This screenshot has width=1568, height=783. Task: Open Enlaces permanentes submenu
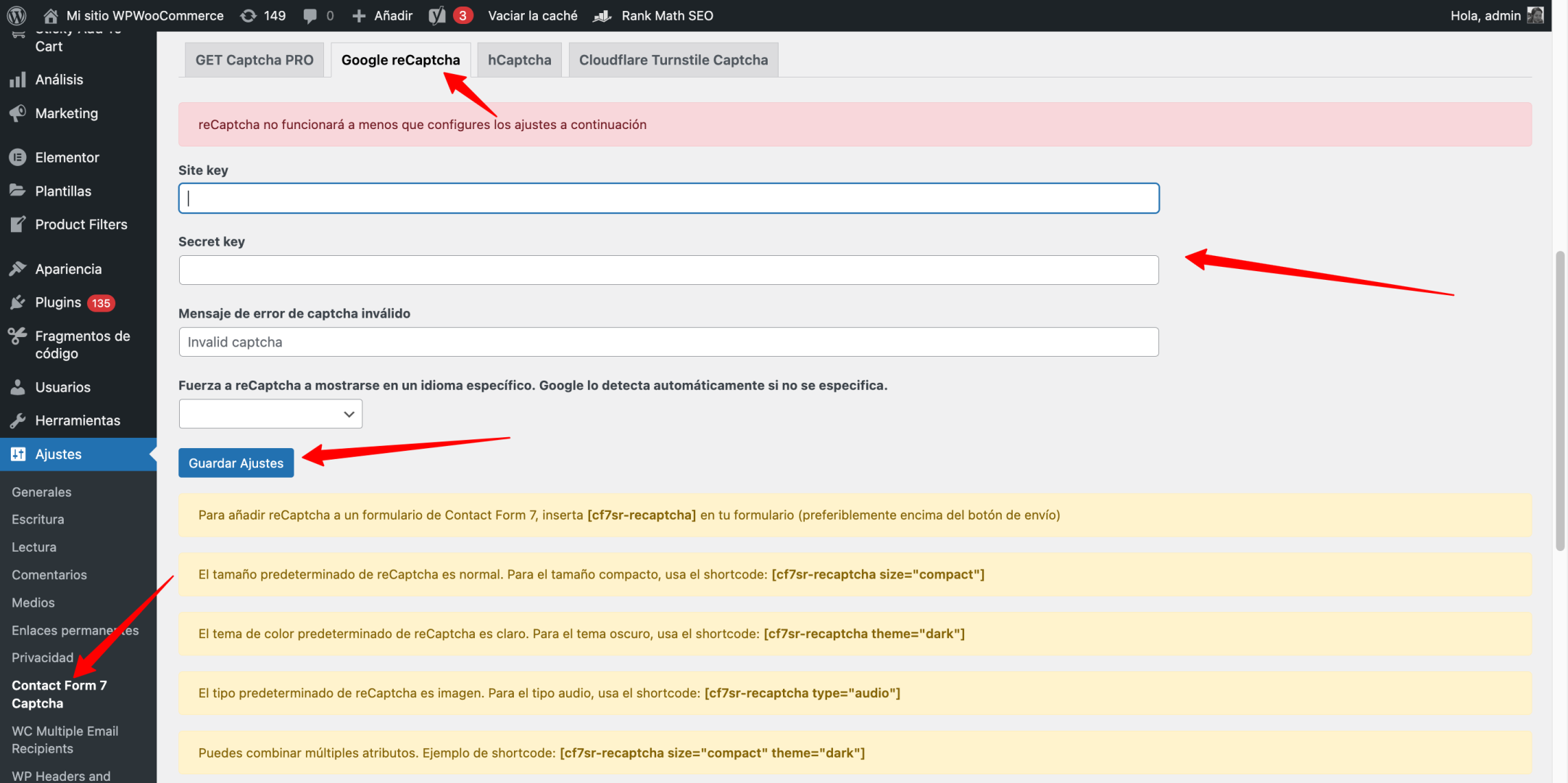coord(75,630)
